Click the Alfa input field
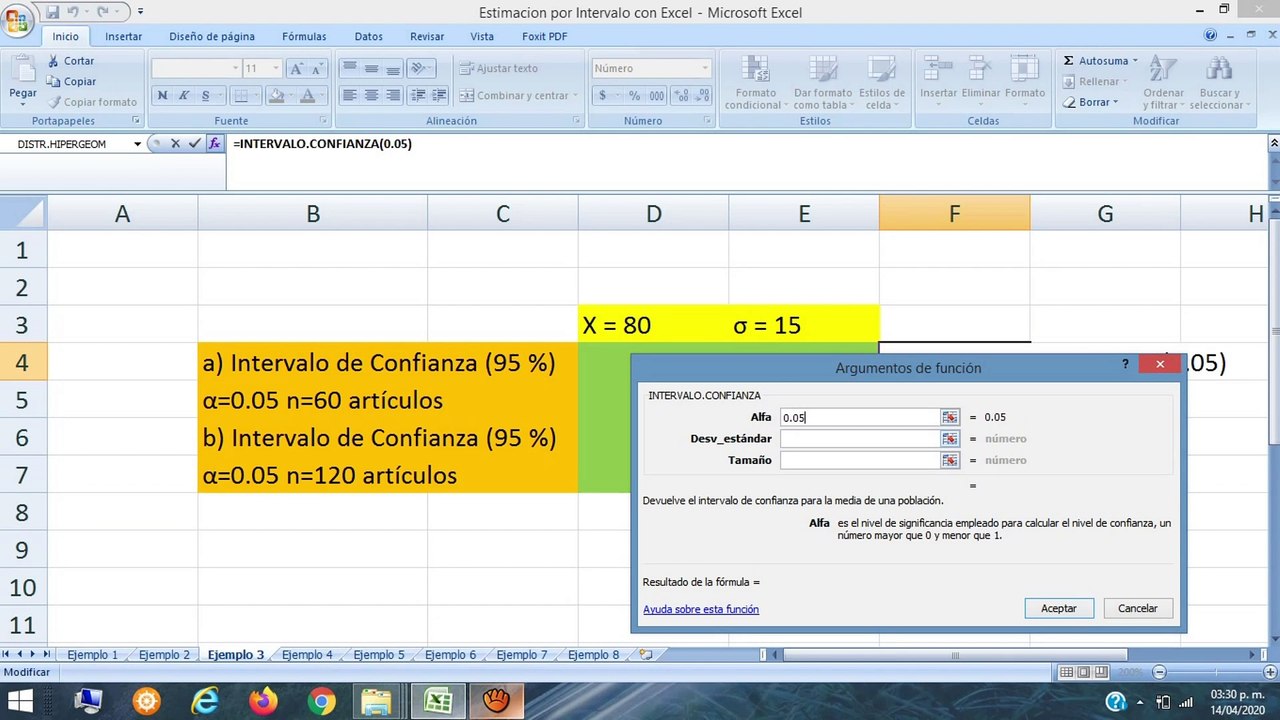The height and width of the screenshot is (720, 1280). pos(859,417)
